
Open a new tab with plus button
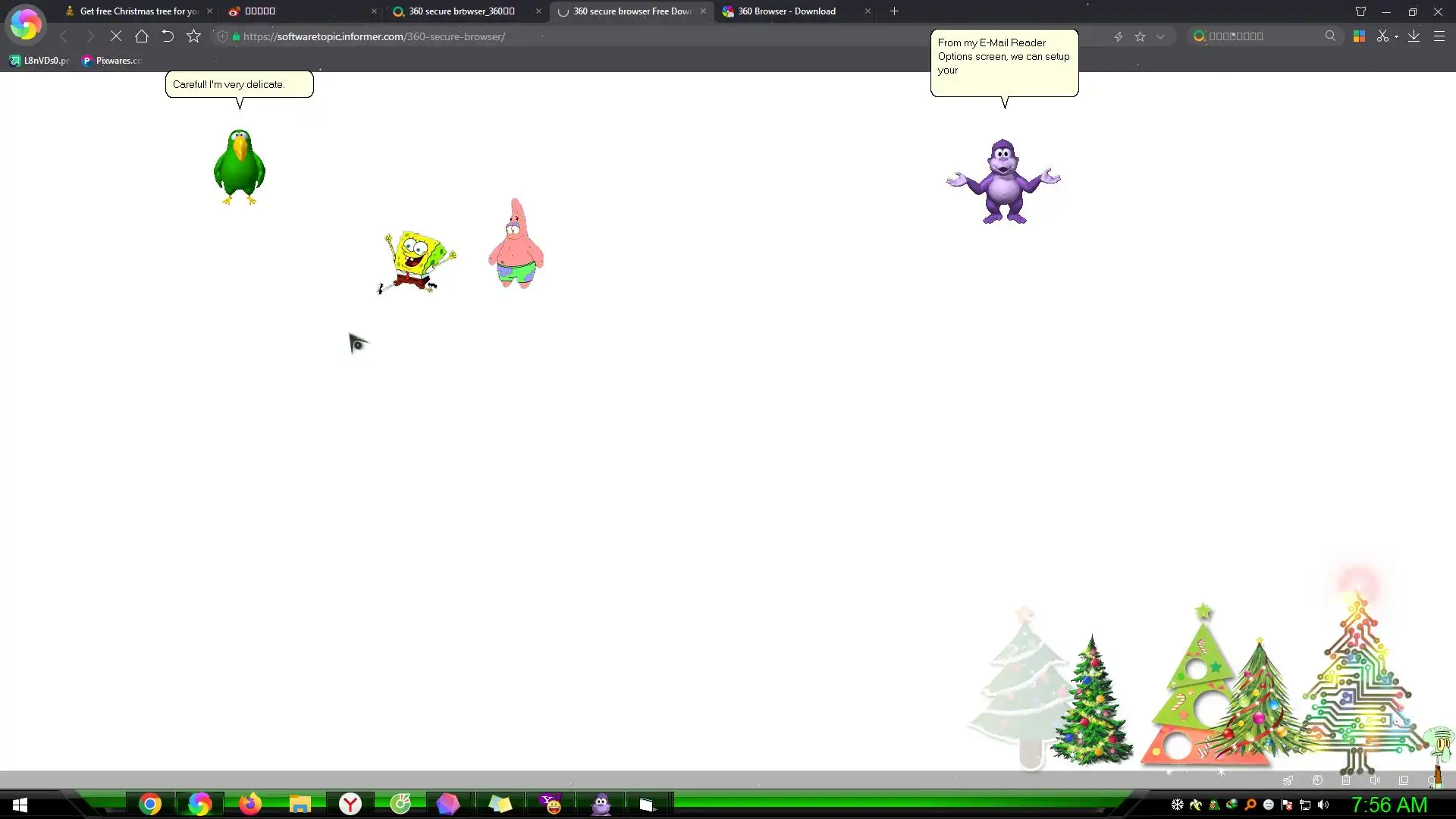tap(894, 11)
